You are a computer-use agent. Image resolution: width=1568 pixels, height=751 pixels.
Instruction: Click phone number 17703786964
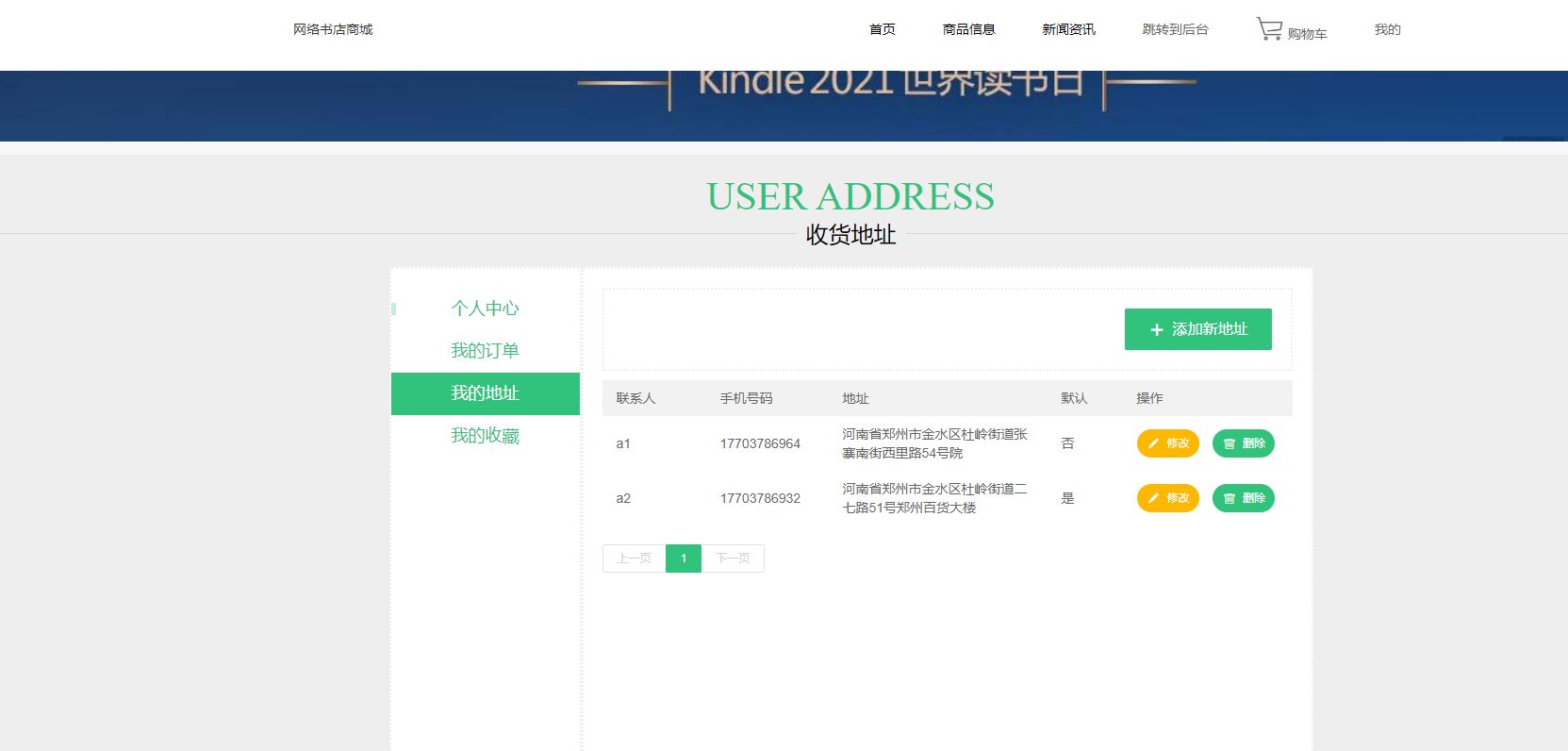(x=760, y=443)
